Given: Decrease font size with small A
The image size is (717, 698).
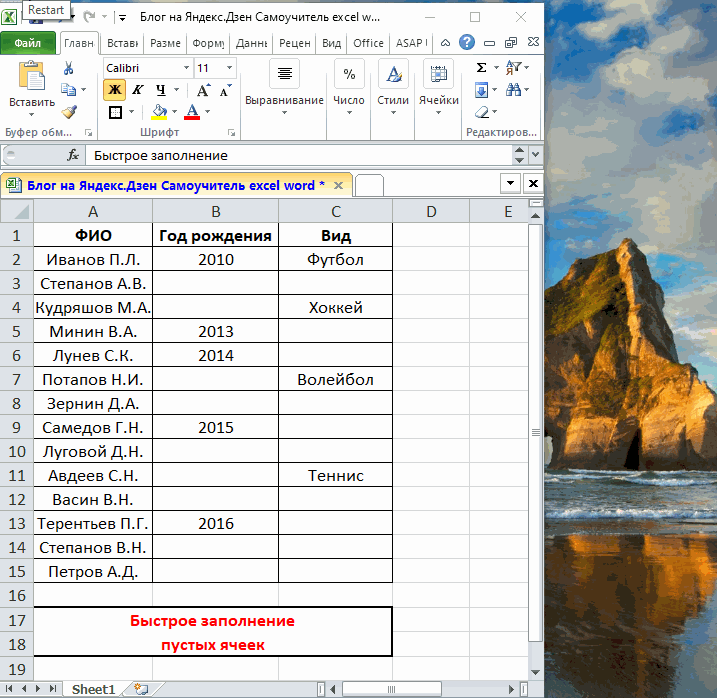Looking at the screenshot, I should (225, 91).
